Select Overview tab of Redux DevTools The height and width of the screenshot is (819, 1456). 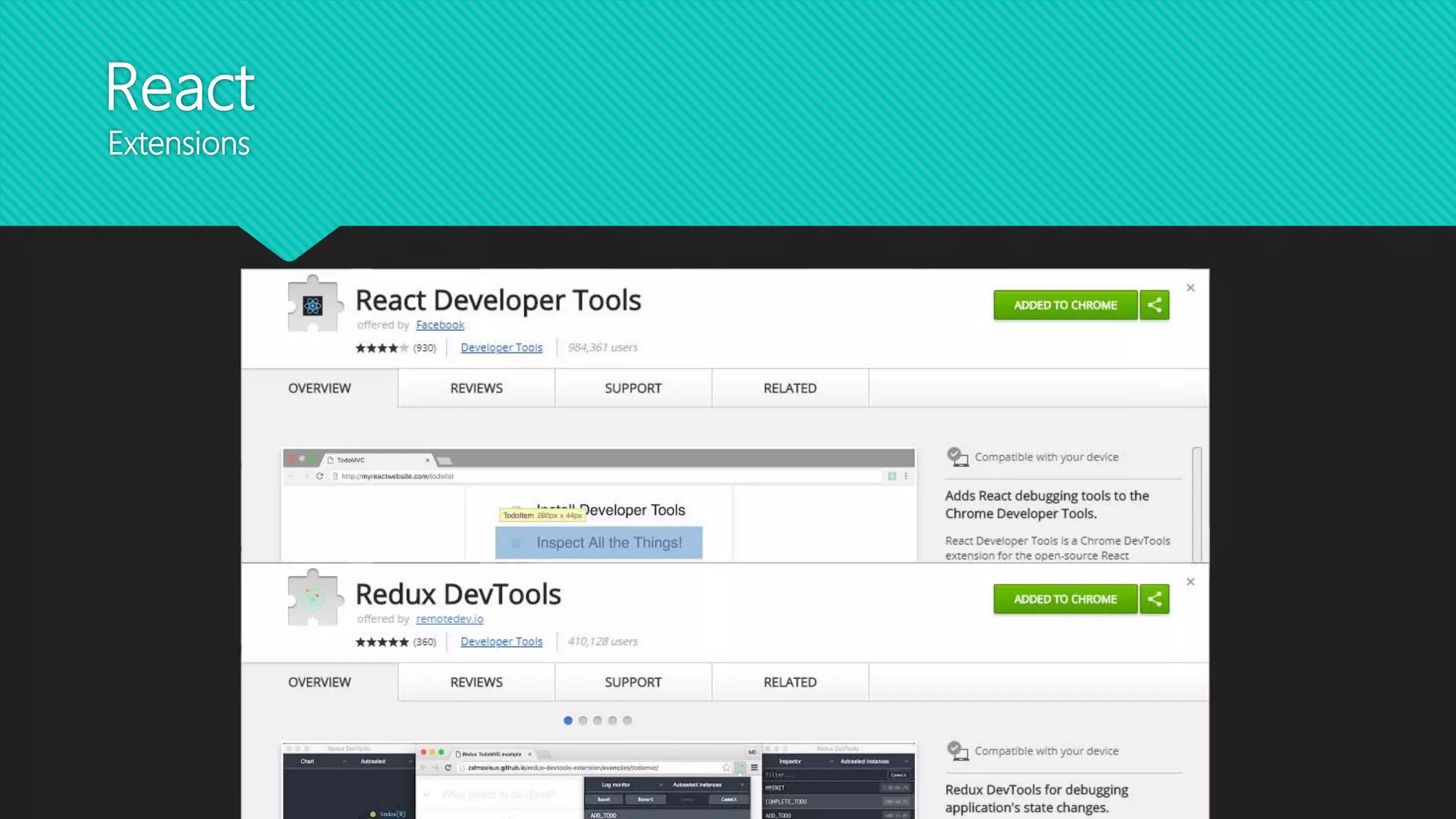point(319,682)
